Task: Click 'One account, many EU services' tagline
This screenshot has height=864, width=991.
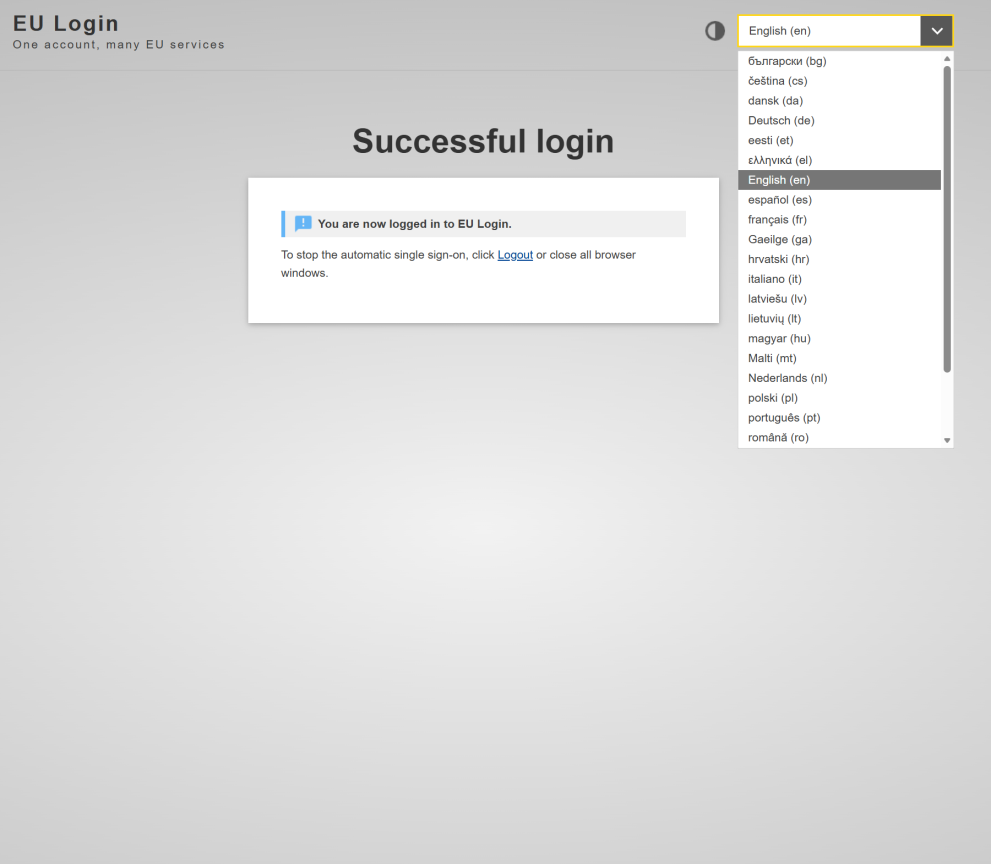Action: (x=118, y=45)
